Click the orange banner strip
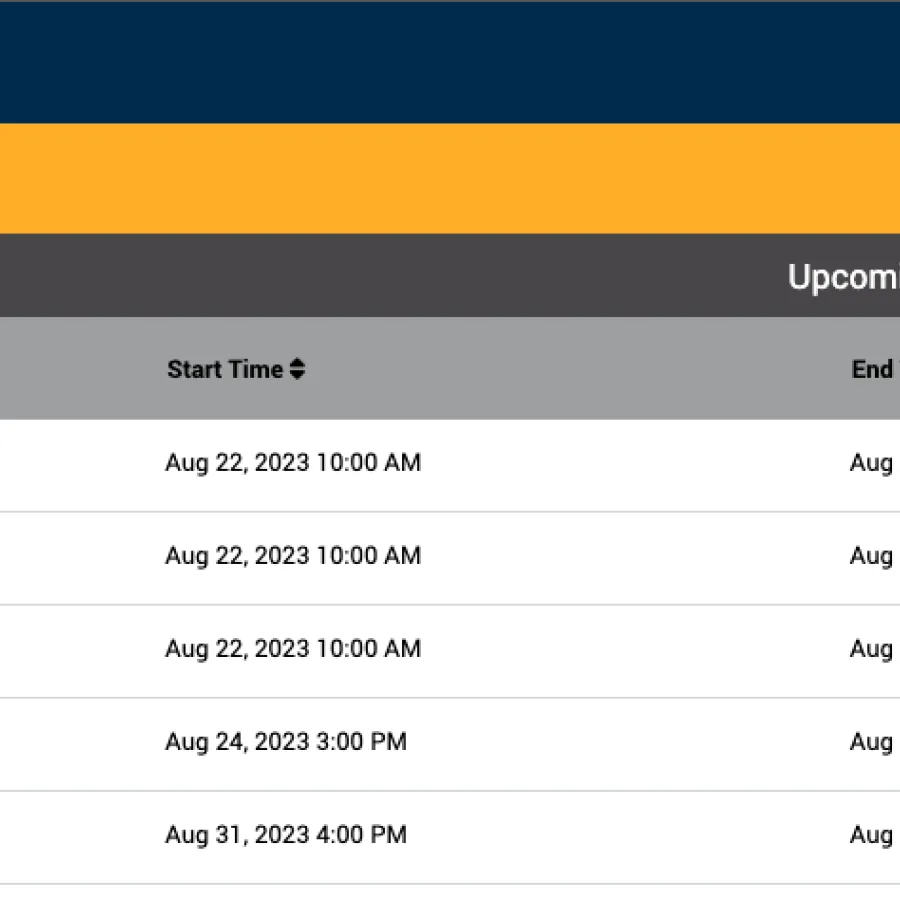 (450, 178)
